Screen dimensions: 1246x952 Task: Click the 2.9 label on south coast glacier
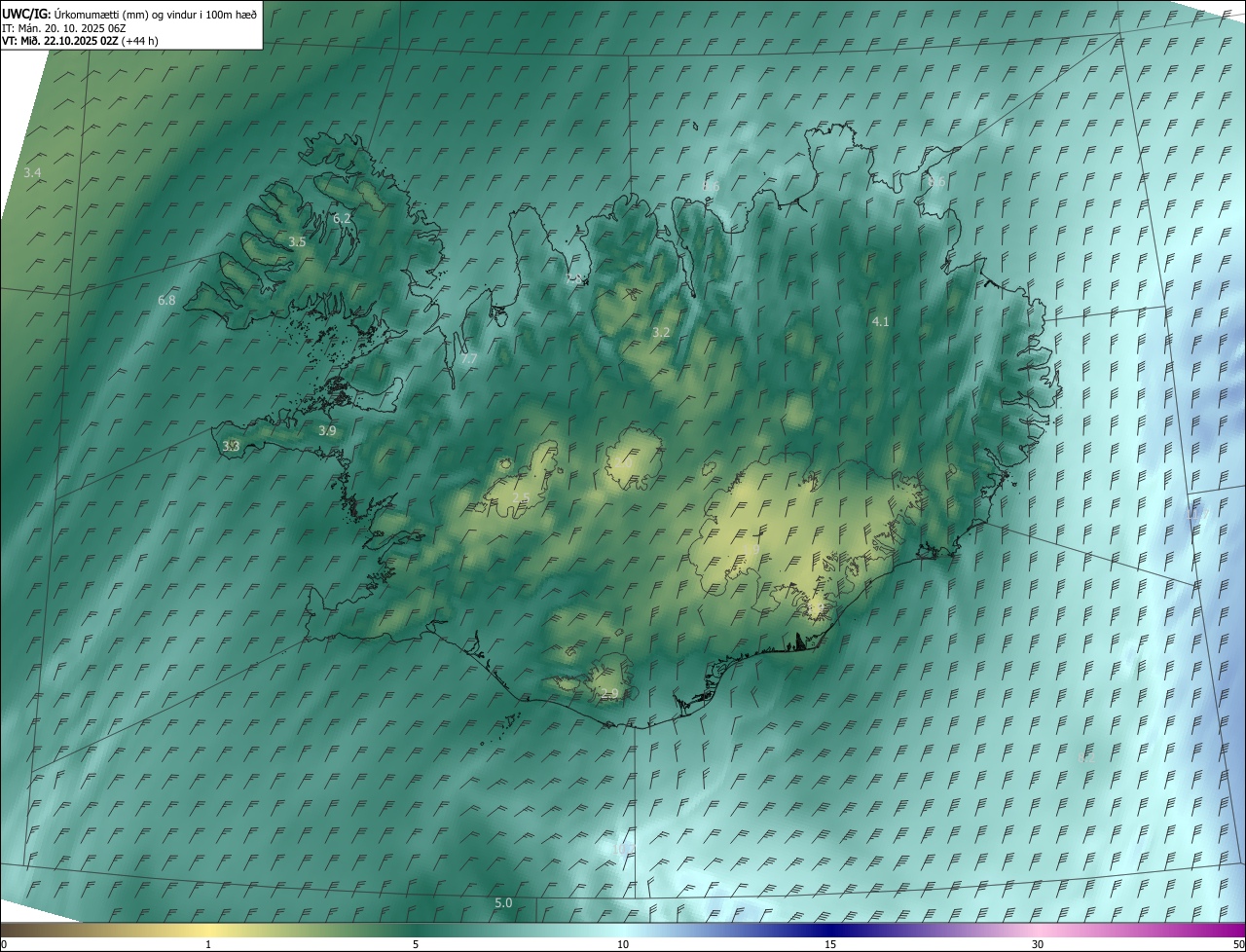click(x=609, y=693)
